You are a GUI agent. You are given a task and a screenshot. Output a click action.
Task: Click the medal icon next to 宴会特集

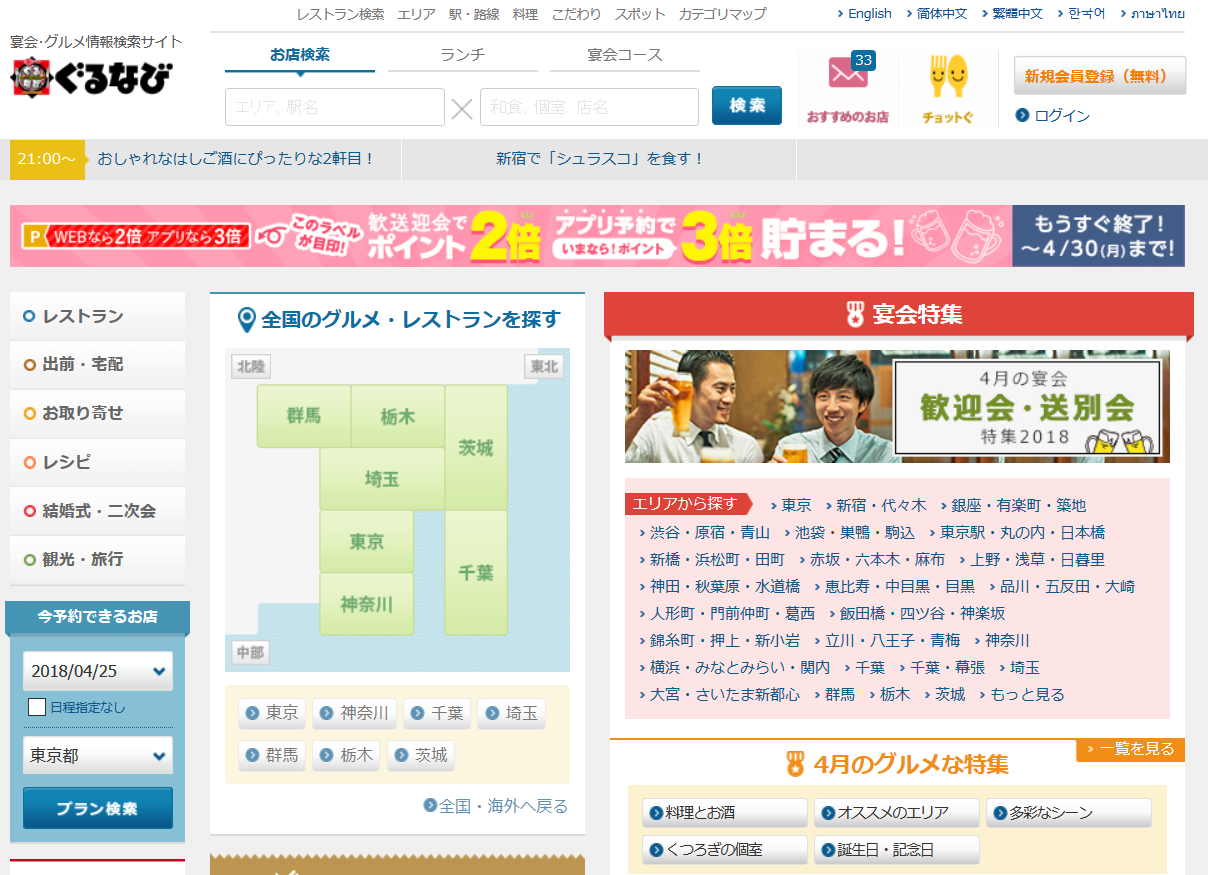[x=854, y=315]
